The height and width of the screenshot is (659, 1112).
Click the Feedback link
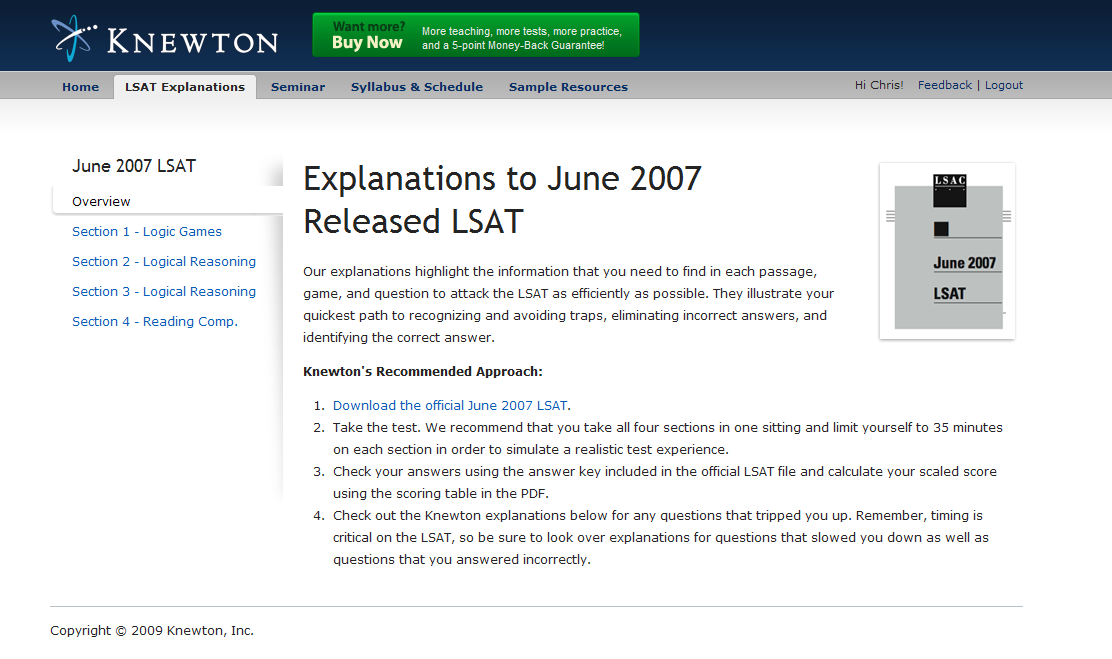pyautogui.click(x=945, y=85)
